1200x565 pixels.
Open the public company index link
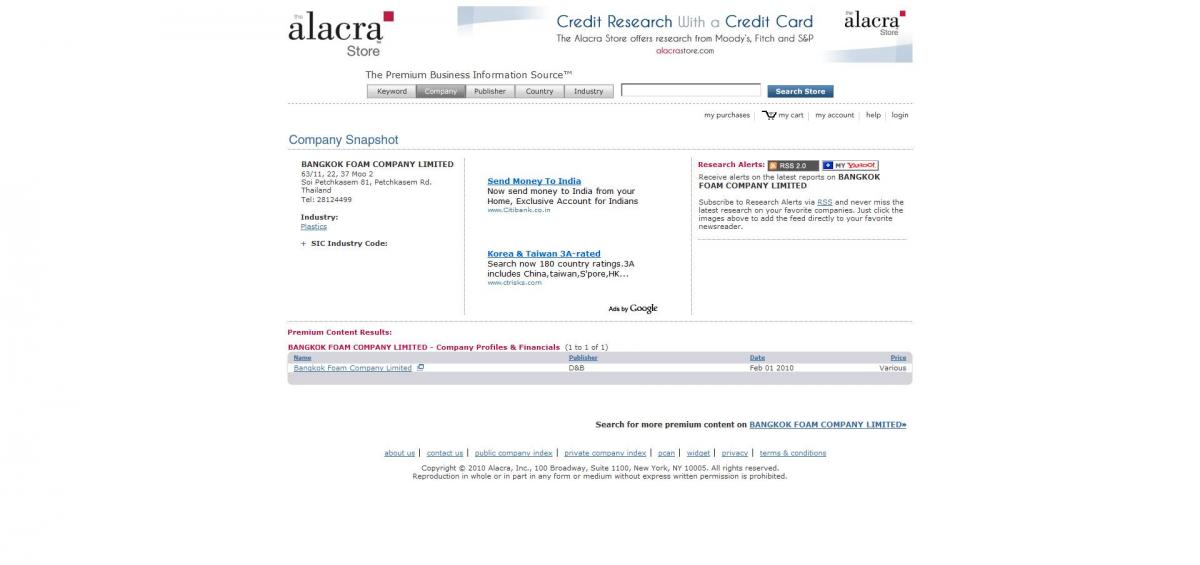click(x=513, y=453)
